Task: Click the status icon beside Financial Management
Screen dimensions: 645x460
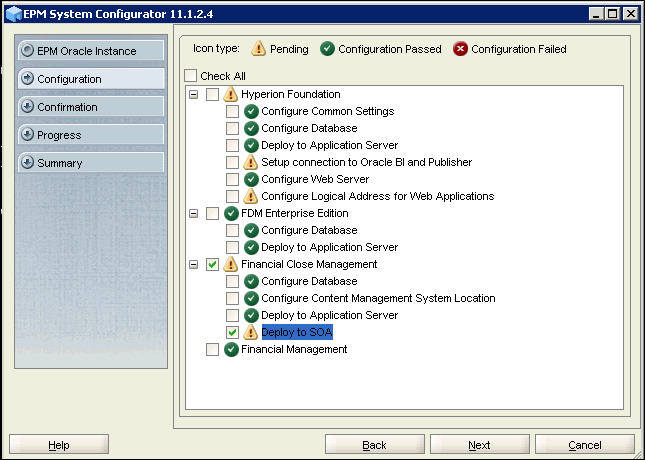Action: (x=231, y=349)
